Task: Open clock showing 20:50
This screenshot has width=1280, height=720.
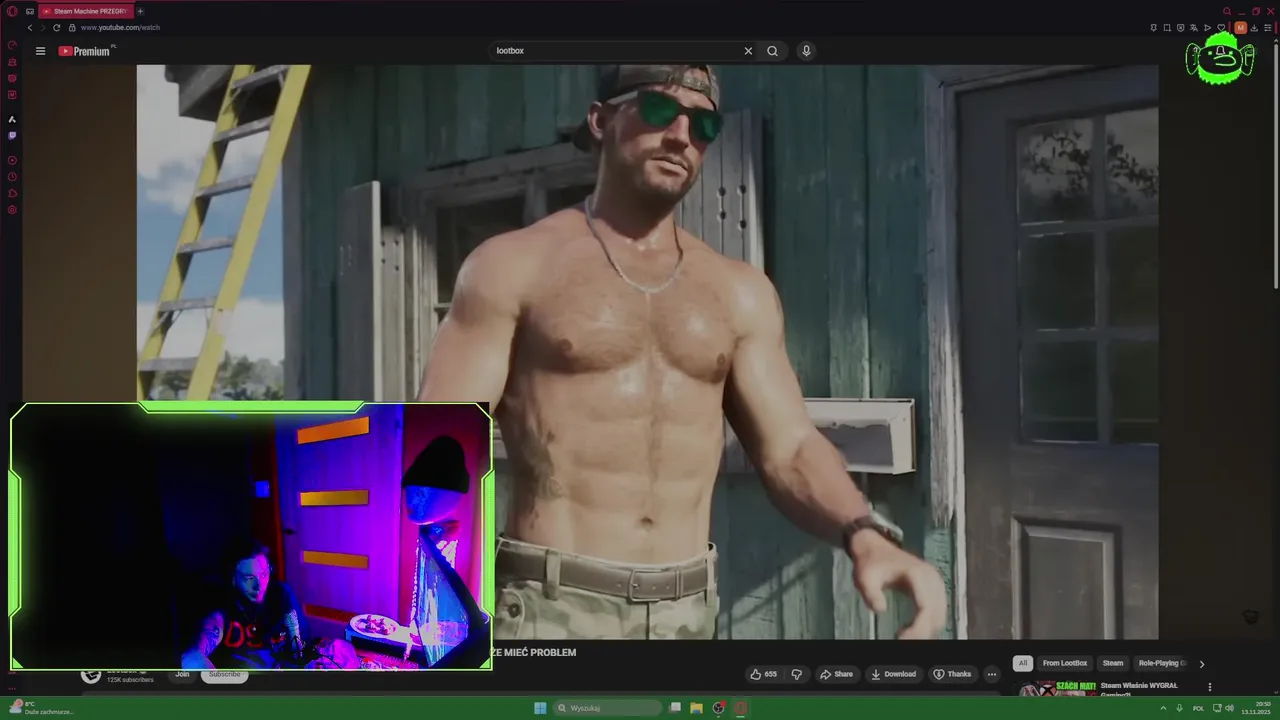Action: (x=1255, y=708)
